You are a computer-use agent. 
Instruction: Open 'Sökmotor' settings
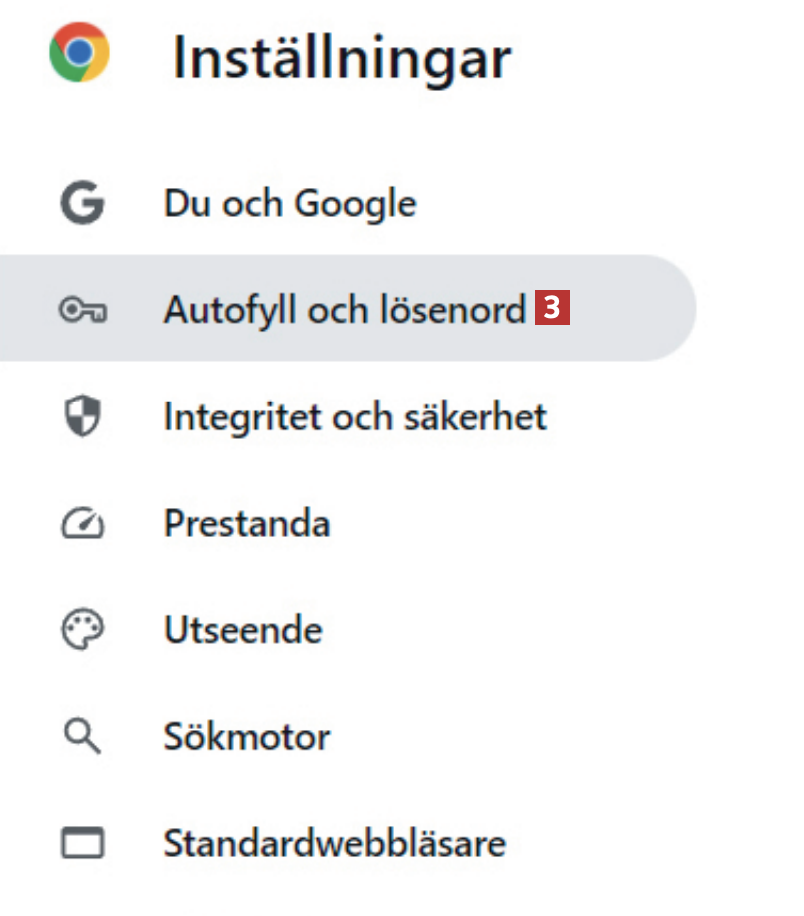click(247, 738)
